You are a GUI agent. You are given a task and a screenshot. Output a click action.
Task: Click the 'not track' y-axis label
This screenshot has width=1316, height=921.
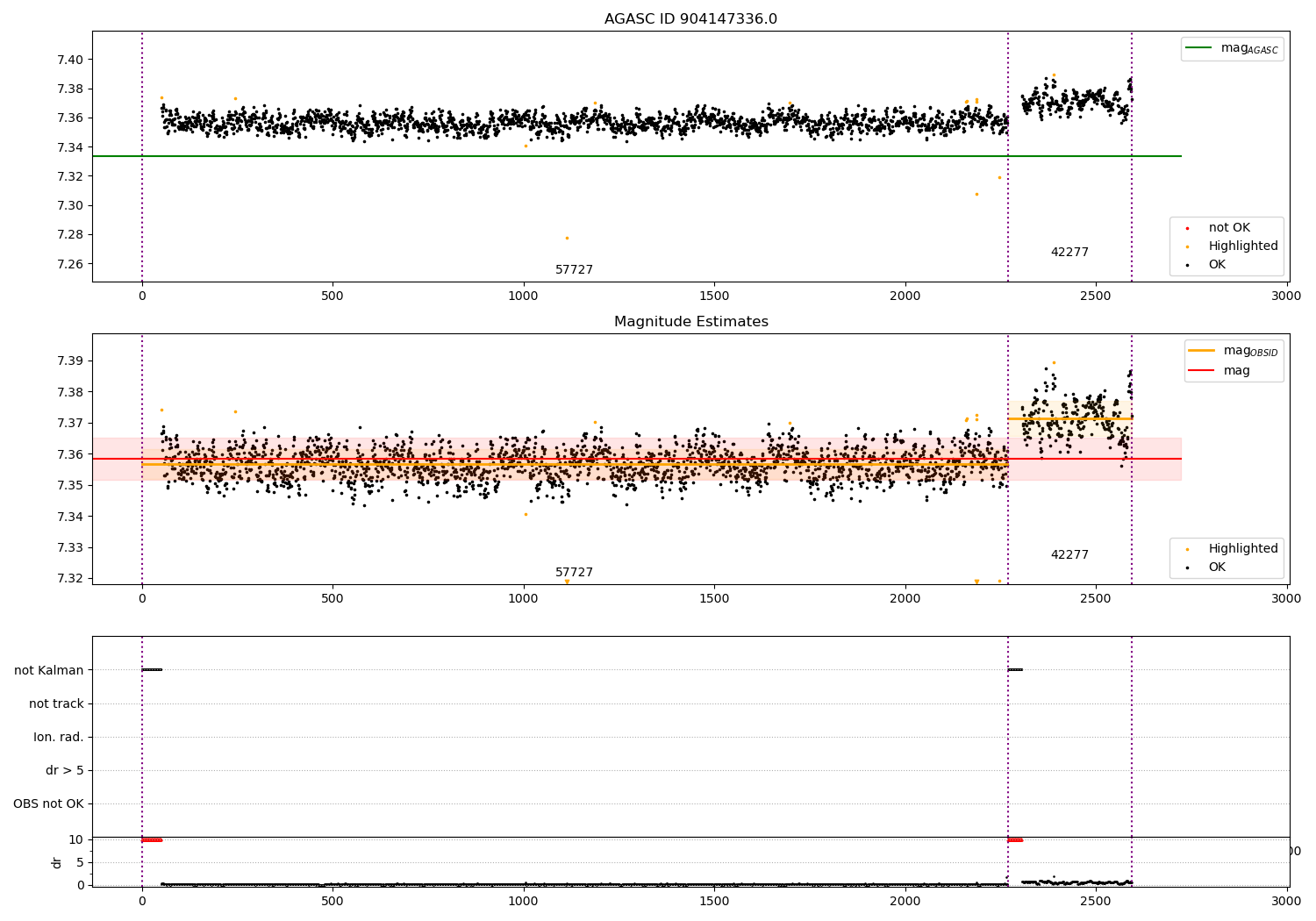[56, 704]
